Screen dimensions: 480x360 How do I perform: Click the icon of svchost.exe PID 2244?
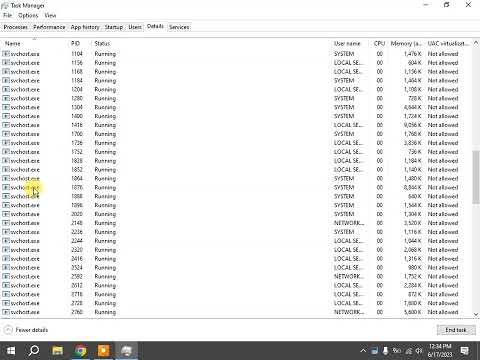point(6,241)
